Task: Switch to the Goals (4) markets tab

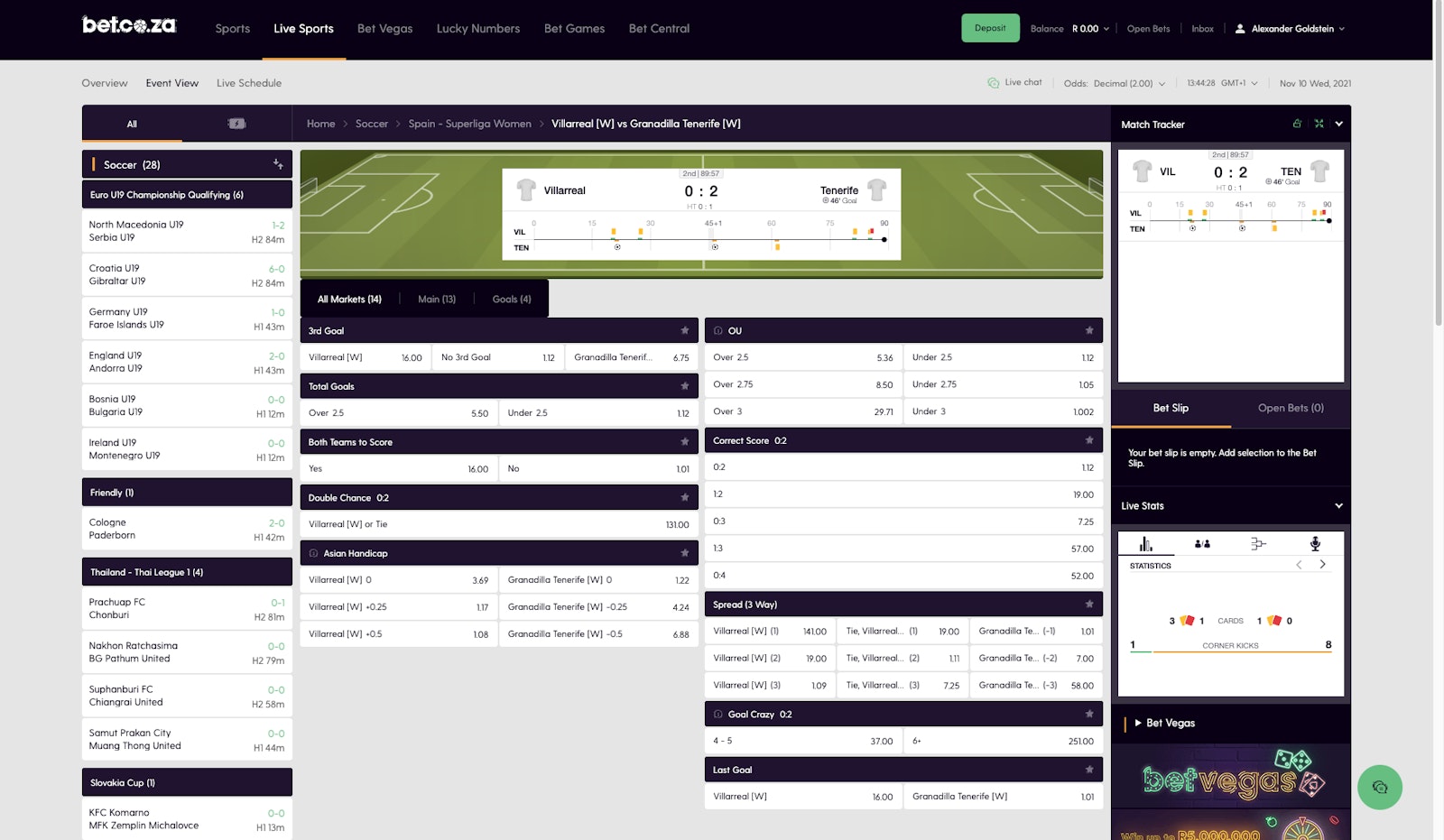Action: click(x=512, y=299)
